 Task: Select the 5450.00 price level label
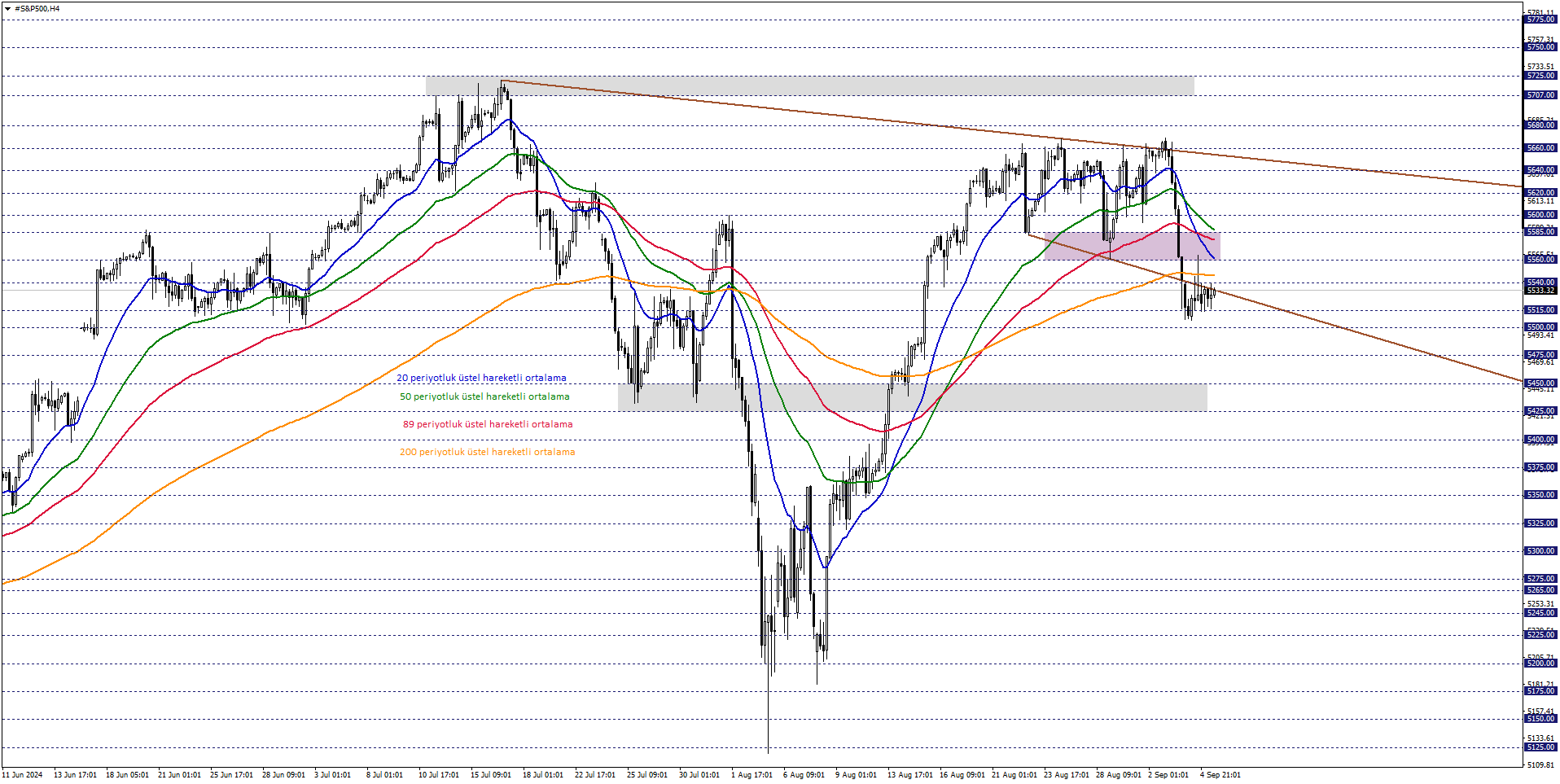point(1540,383)
